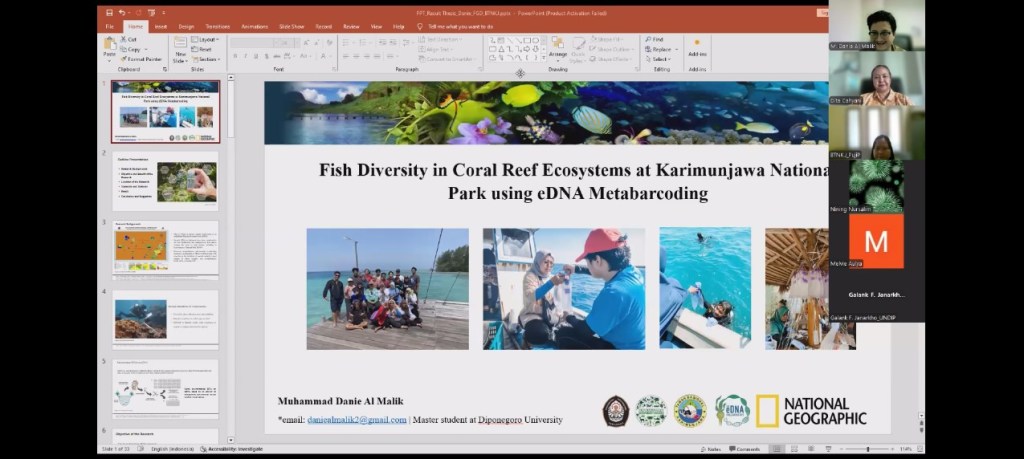Screen dimensions: 1024x459
Task: Open the Section dropdown
Action: [208, 59]
